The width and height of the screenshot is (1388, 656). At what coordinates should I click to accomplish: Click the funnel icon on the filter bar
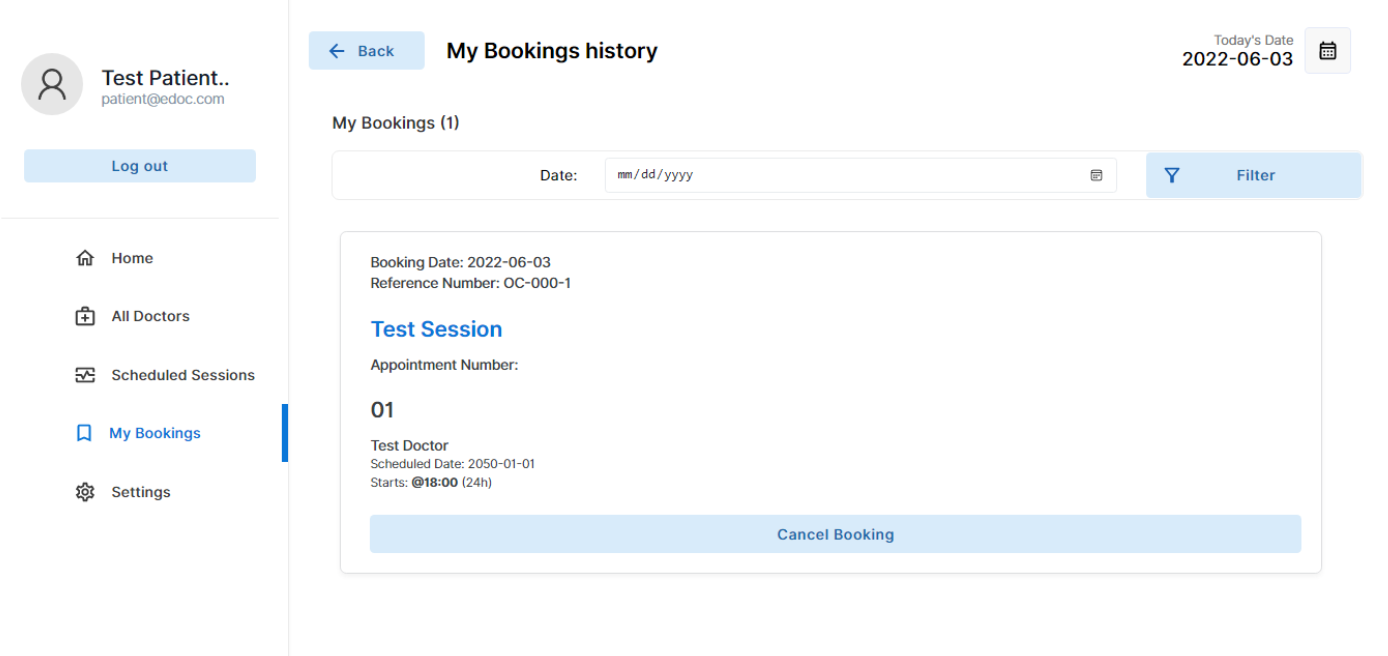click(1172, 175)
